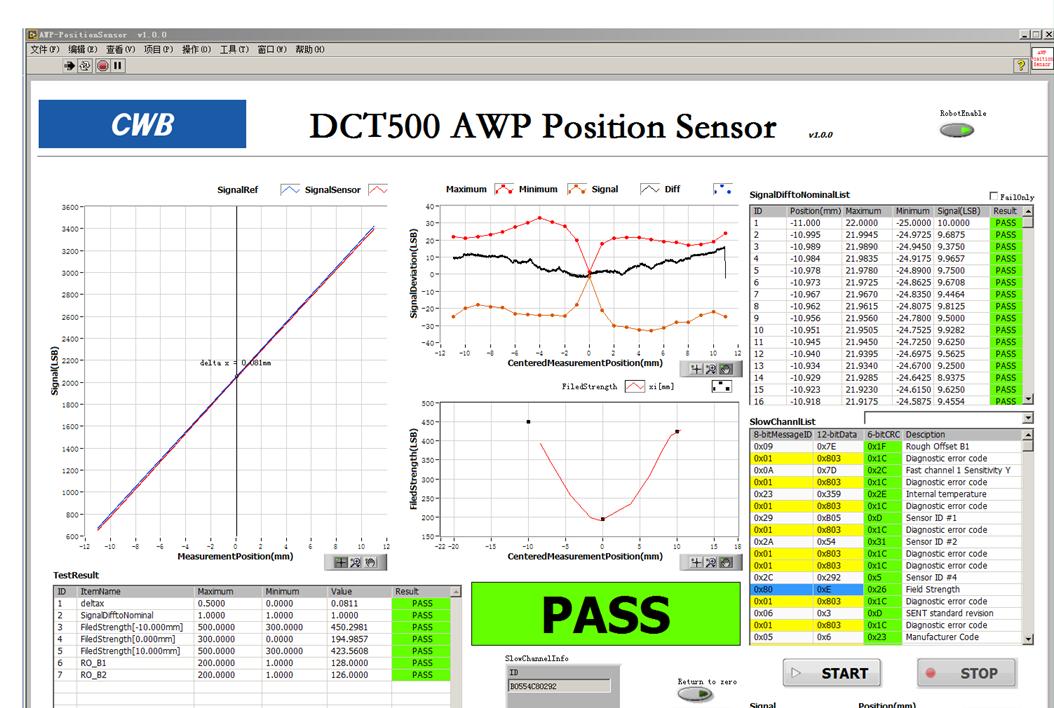Viewport: 1054px width, 708px height.
Task: Open the 窗口(W) menu
Action: pyautogui.click(x=272, y=50)
